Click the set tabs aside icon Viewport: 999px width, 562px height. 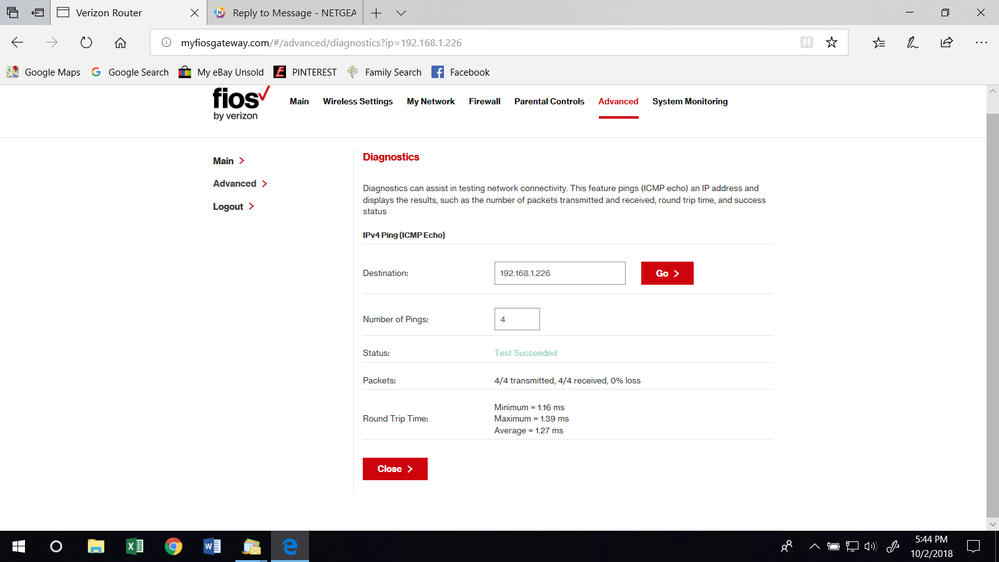click(38, 13)
